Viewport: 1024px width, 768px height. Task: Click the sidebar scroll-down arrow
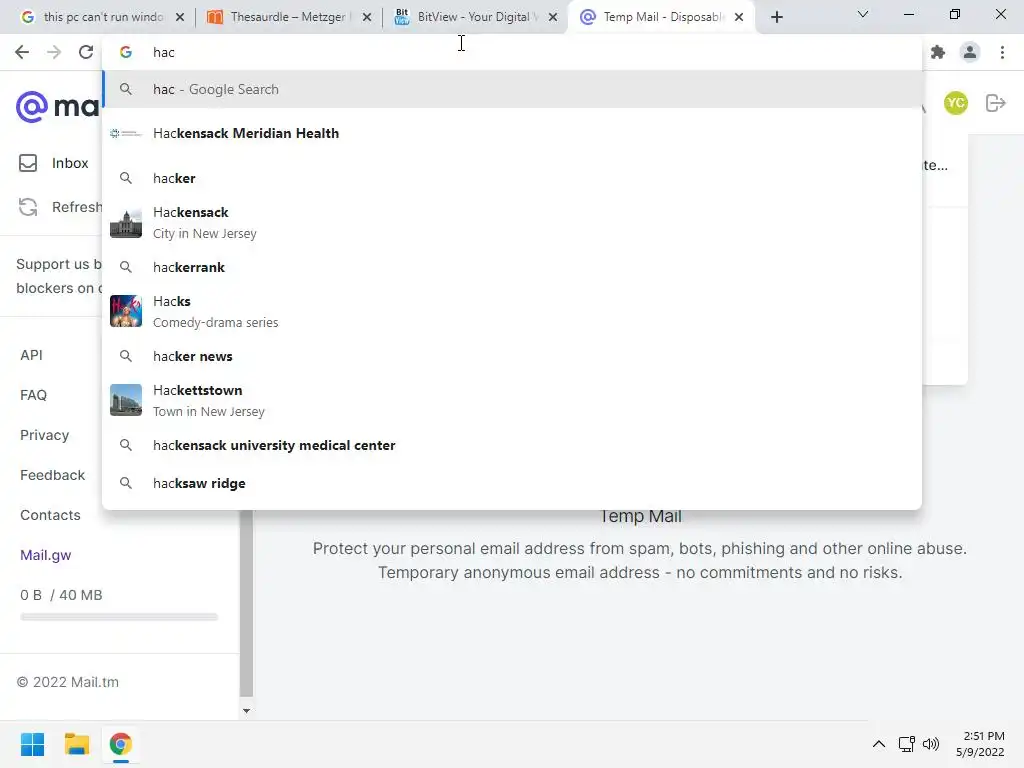point(246,711)
